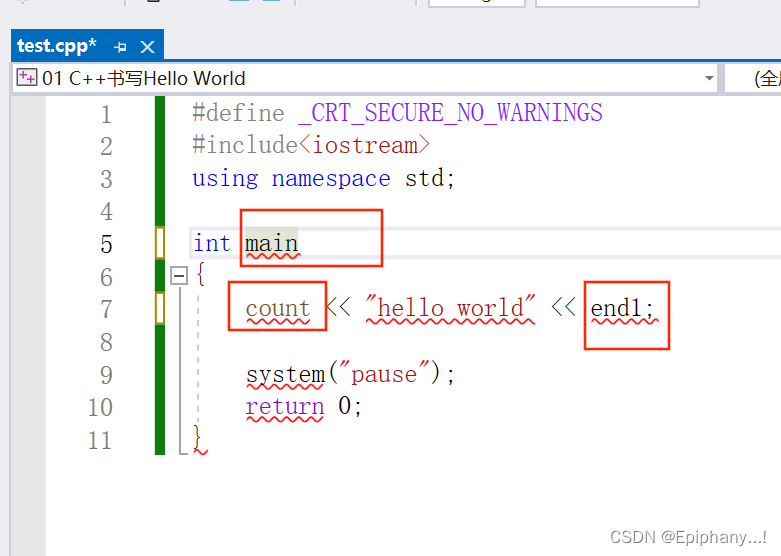Click 'std;' on line 3
The image size is (781, 556).
coord(430,178)
